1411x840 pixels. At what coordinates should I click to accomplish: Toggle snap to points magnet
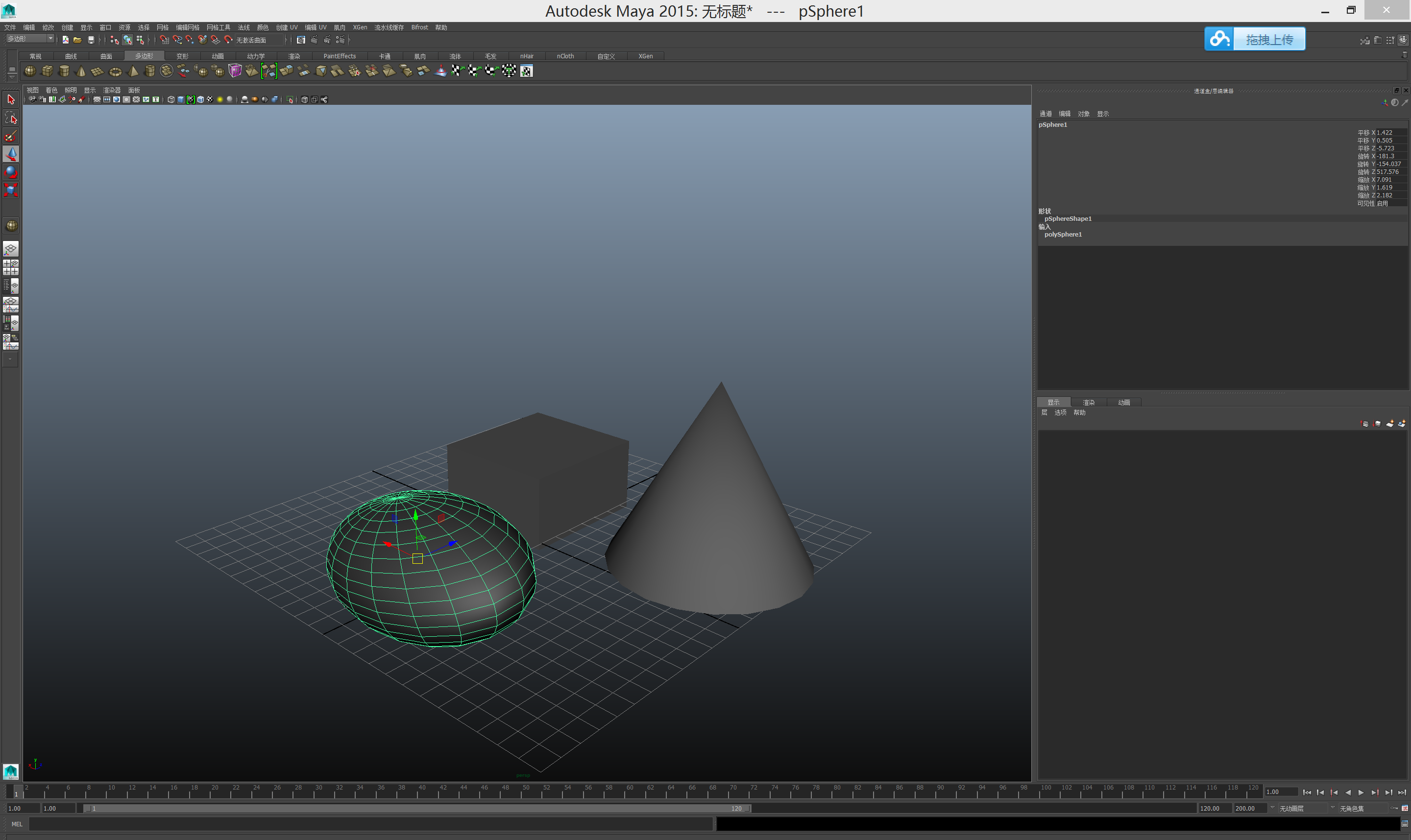(190, 40)
